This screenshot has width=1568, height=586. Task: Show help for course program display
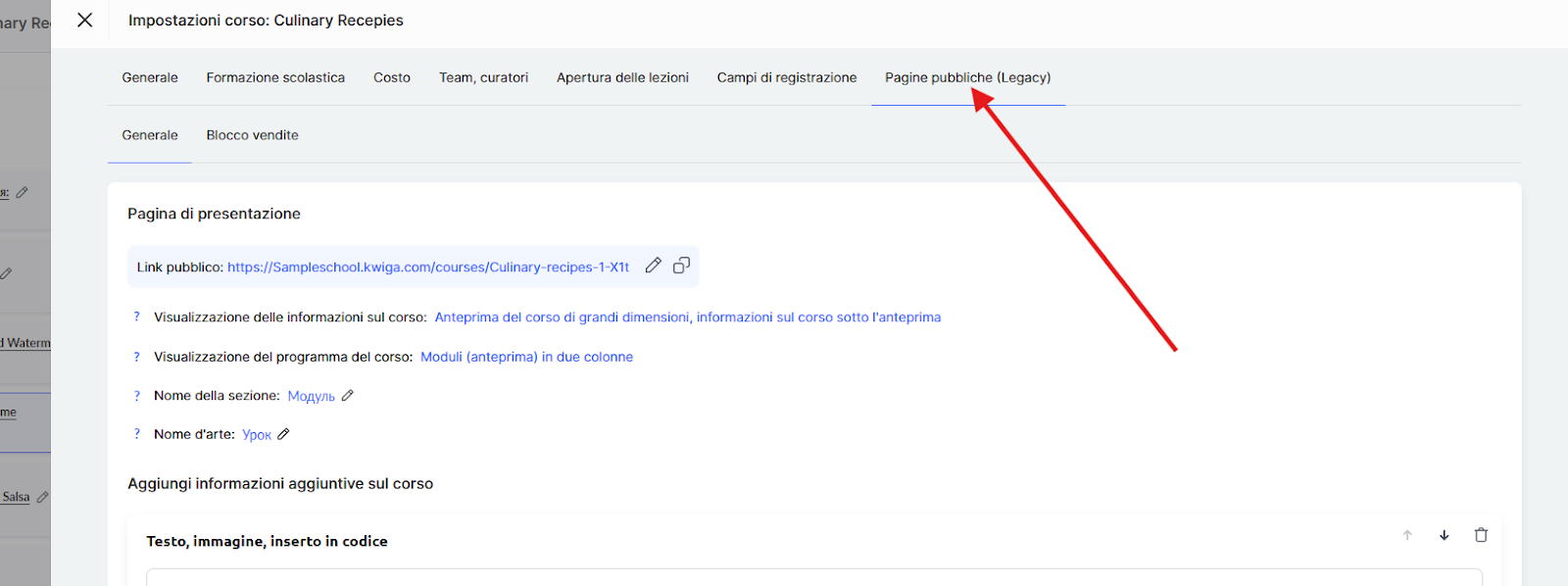tap(137, 357)
